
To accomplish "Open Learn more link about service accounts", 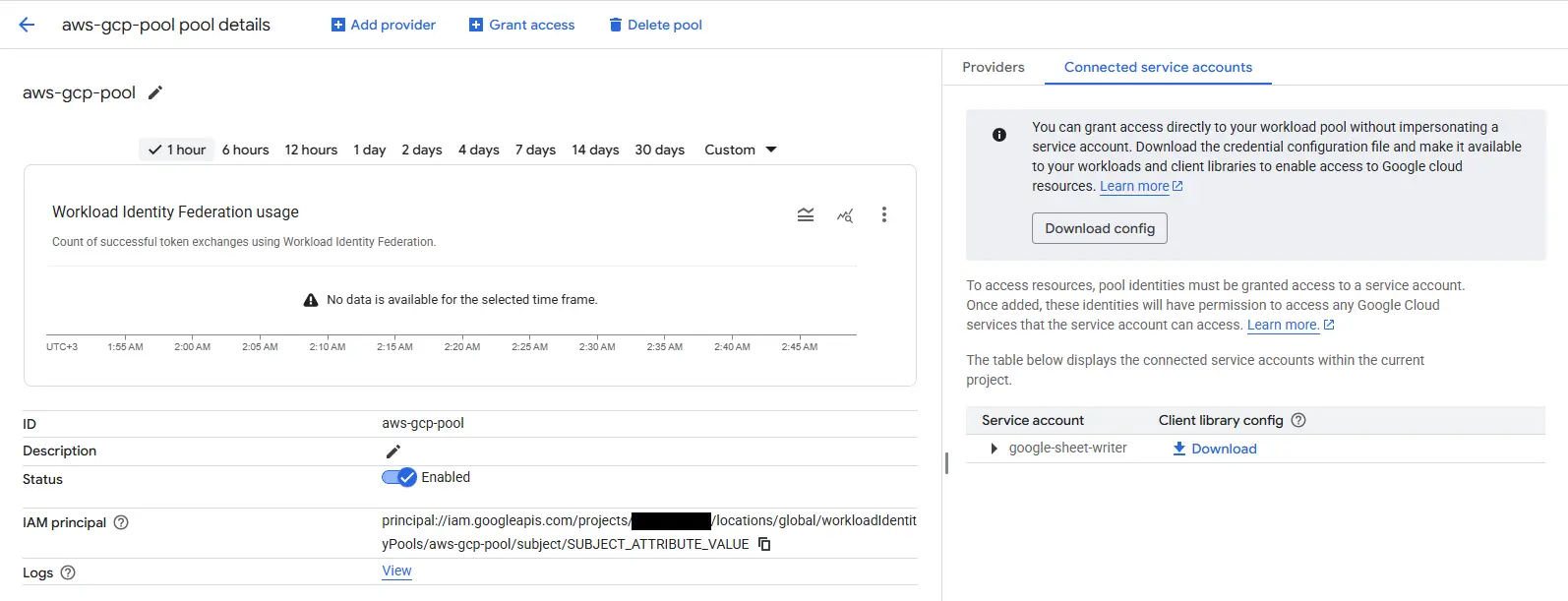I will [x=1291, y=325].
